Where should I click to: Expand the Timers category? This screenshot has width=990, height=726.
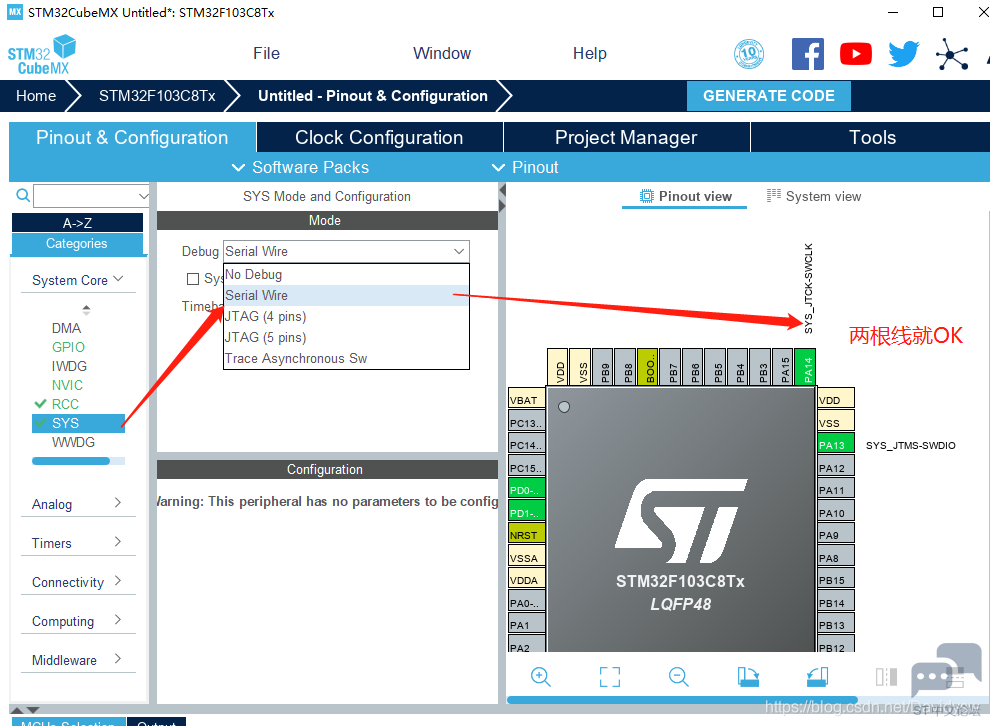pos(78,543)
